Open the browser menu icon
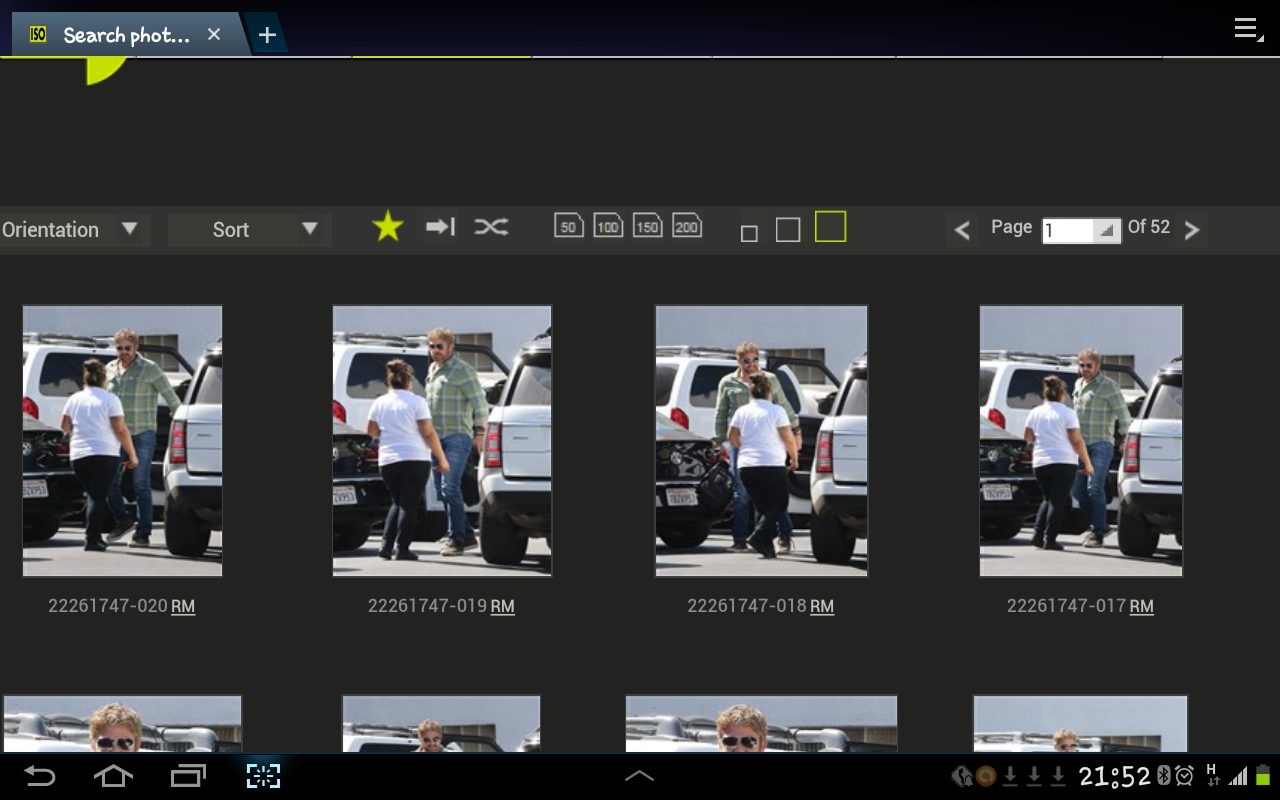 pyautogui.click(x=1246, y=29)
